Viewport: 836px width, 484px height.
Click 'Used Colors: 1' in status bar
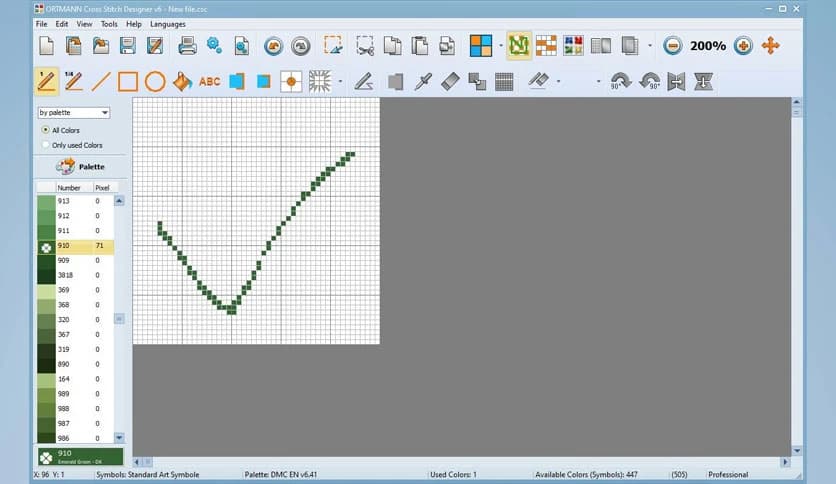[x=453, y=474]
